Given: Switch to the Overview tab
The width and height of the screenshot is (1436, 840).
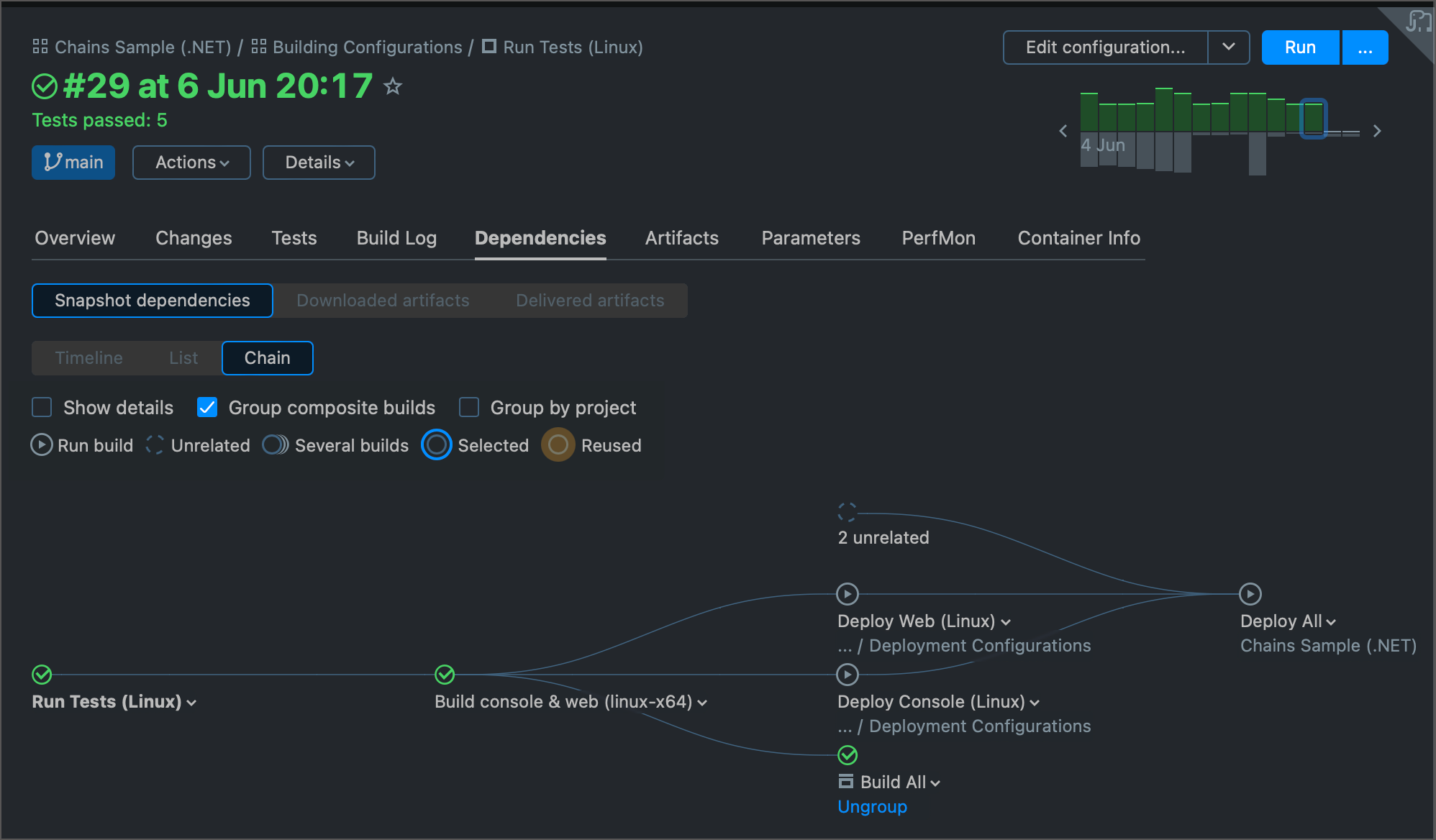Looking at the screenshot, I should pyautogui.click(x=75, y=238).
